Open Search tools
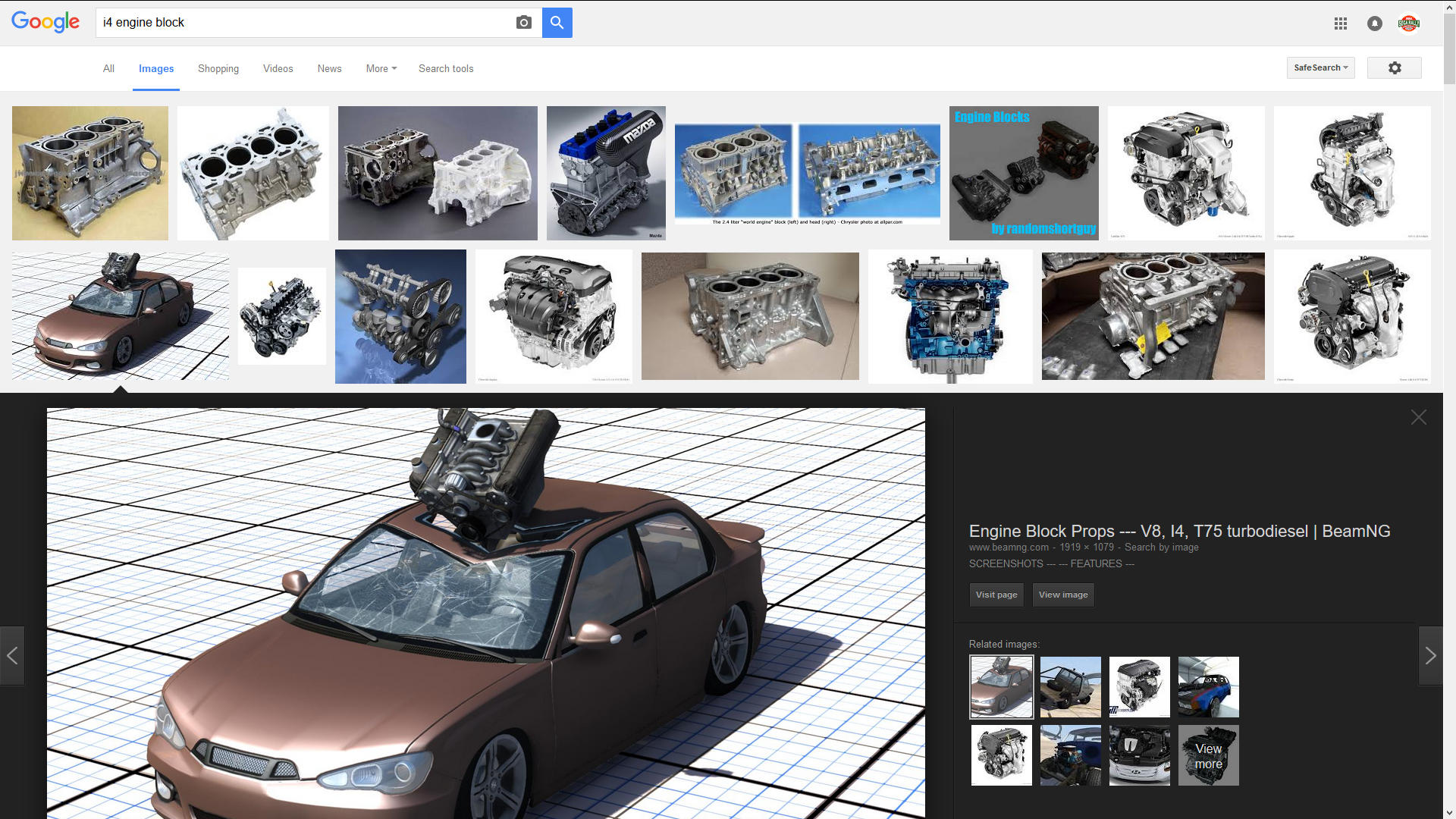 click(446, 68)
